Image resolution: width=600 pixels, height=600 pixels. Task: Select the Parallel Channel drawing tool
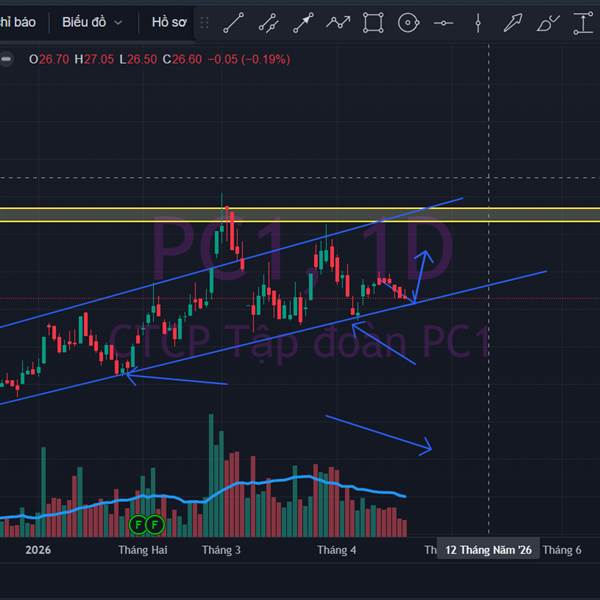(x=268, y=23)
